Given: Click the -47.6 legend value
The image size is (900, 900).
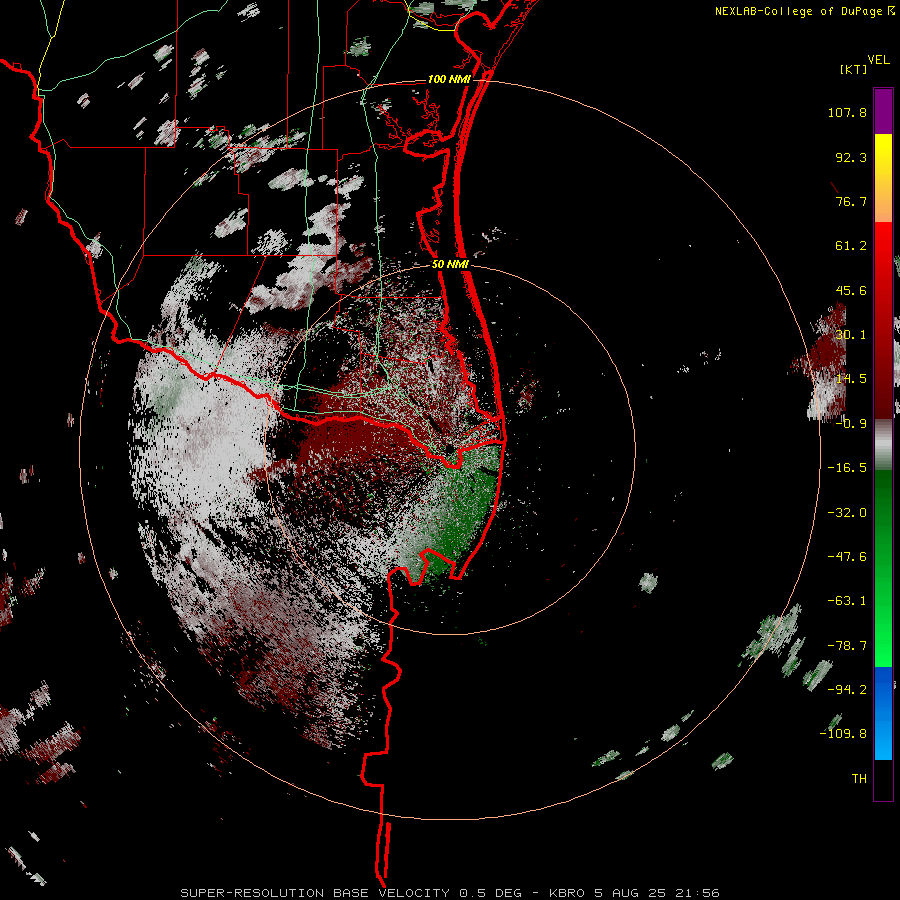Looking at the screenshot, I should pyautogui.click(x=847, y=557).
